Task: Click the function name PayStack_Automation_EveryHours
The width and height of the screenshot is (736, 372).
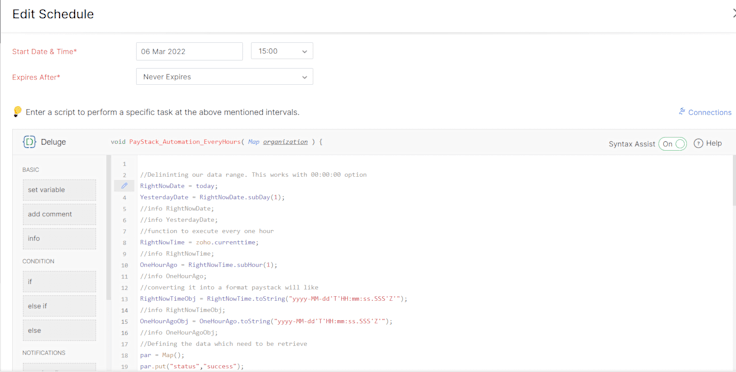Action: coord(185,141)
